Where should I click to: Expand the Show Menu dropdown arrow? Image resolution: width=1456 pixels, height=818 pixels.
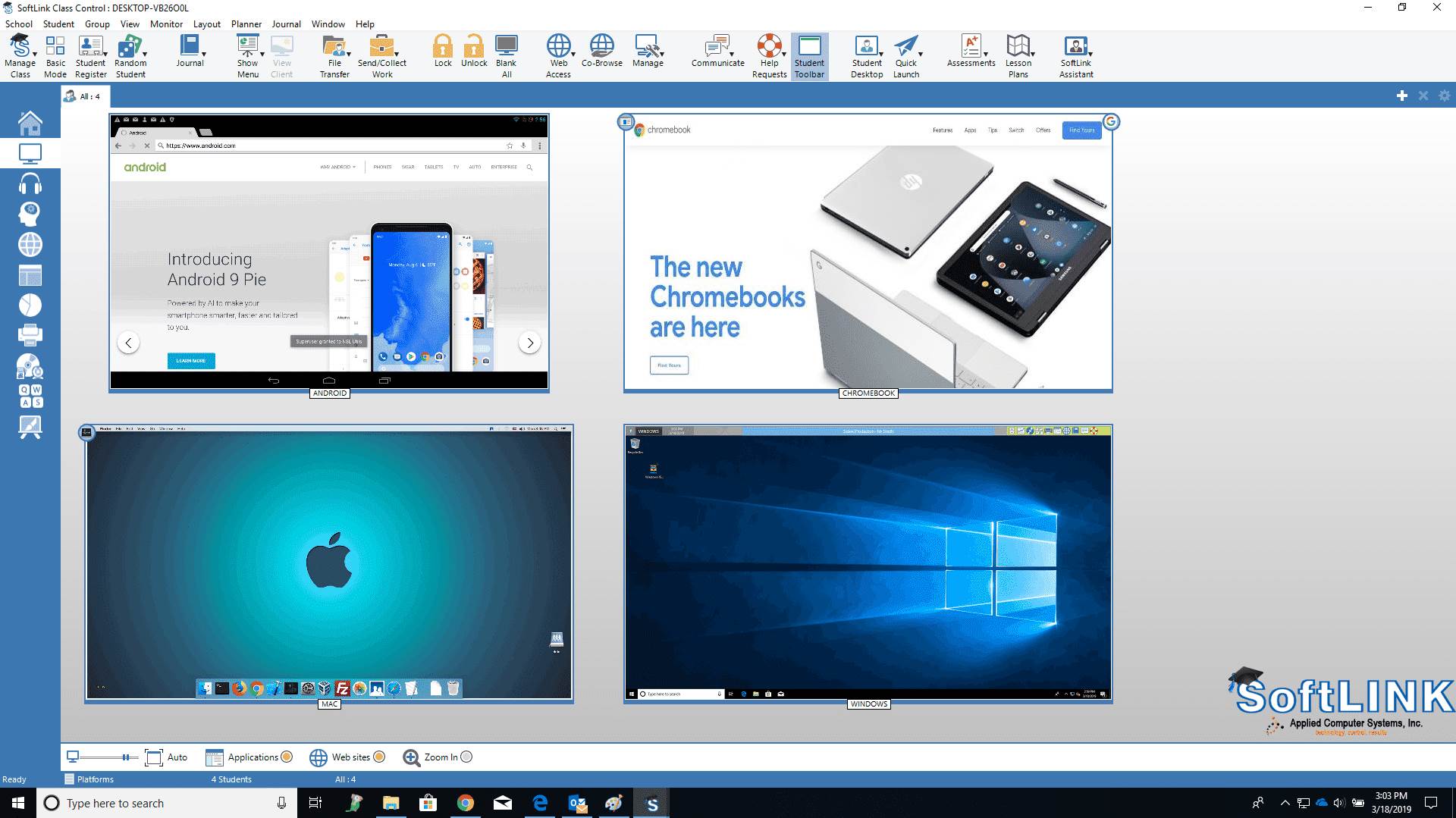[x=262, y=55]
